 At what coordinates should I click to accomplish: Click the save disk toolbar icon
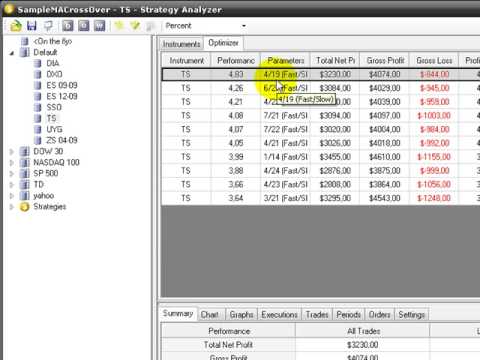pos(32,26)
